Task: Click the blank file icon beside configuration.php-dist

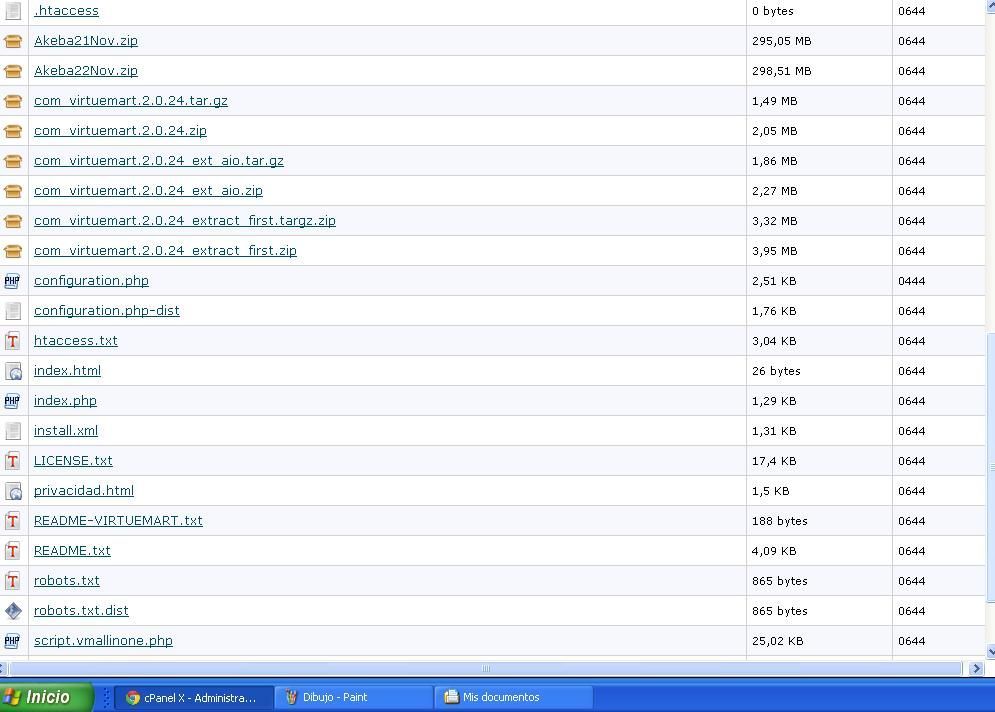Action: (x=13, y=311)
